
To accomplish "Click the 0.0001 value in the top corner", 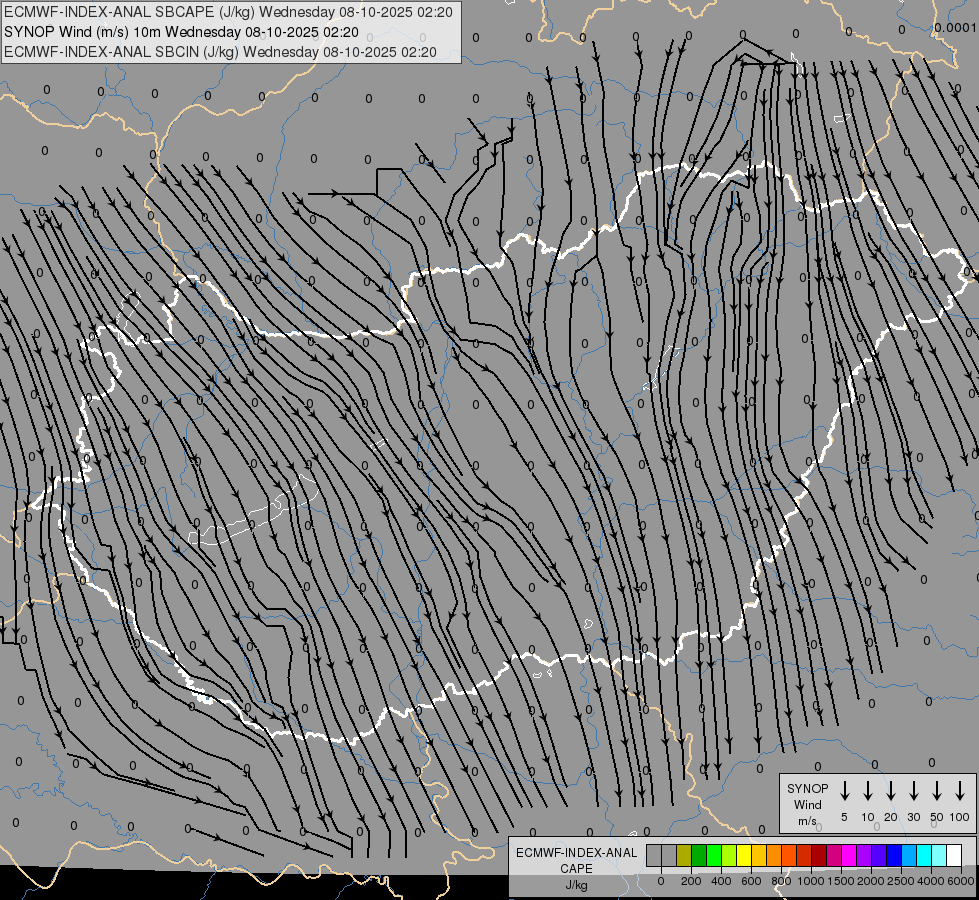I will pyautogui.click(x=955, y=27).
